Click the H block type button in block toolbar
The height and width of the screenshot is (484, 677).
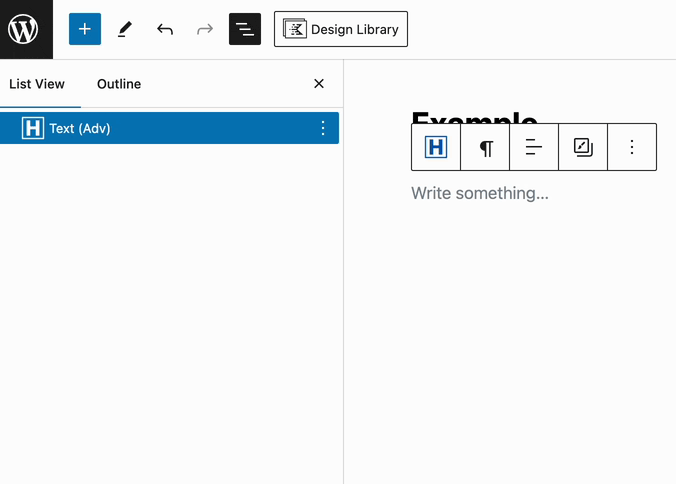click(x=436, y=147)
